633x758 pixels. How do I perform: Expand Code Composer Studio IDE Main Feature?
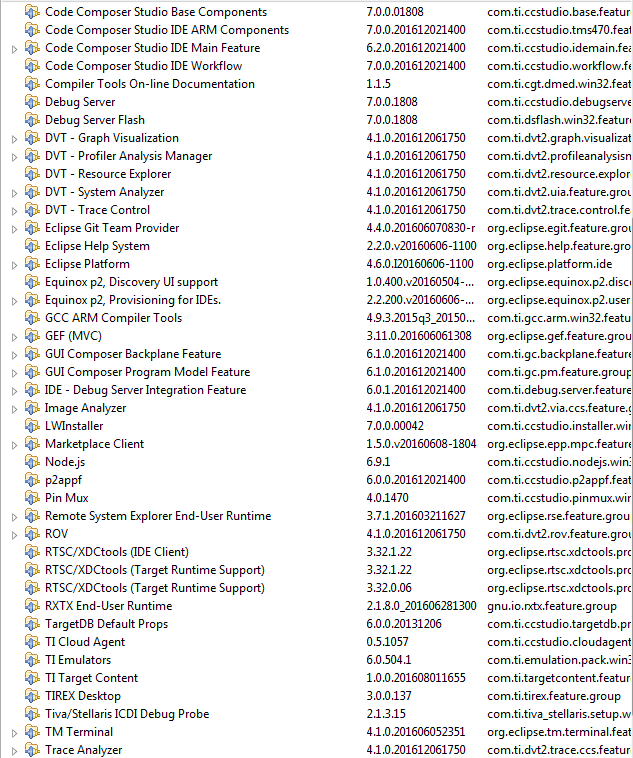coord(15,49)
